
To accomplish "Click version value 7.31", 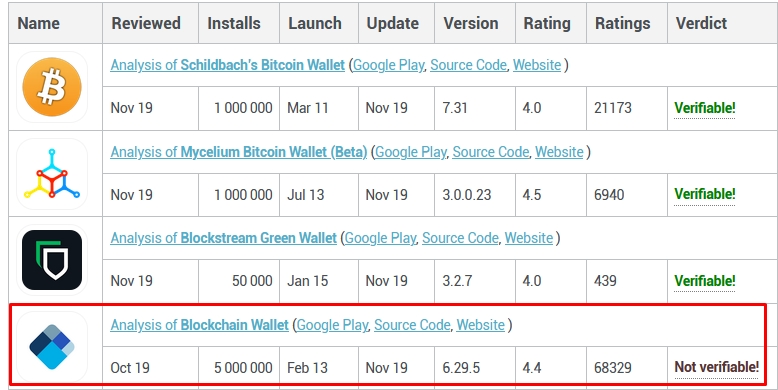I will (455, 108).
